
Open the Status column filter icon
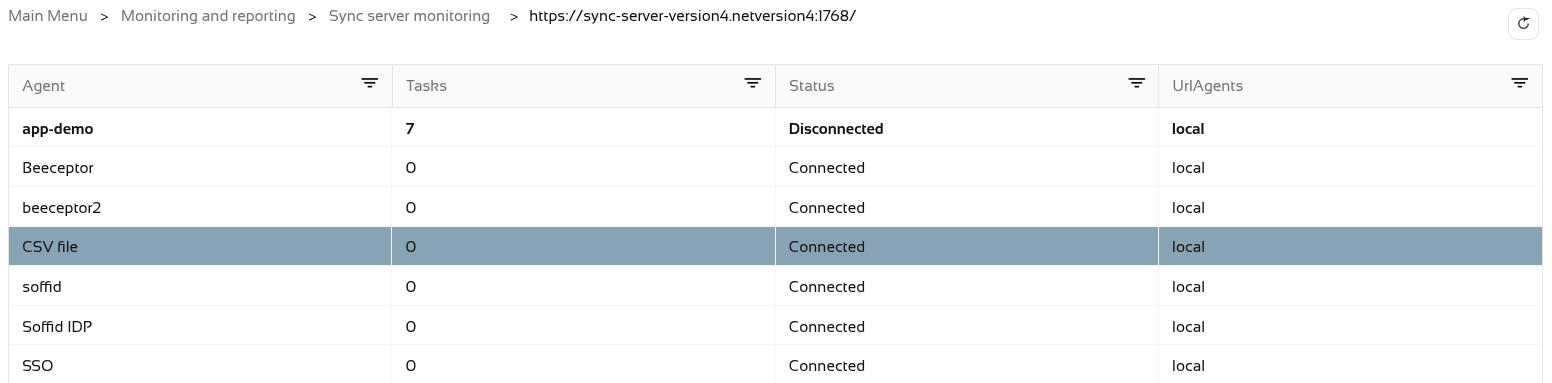(1136, 84)
